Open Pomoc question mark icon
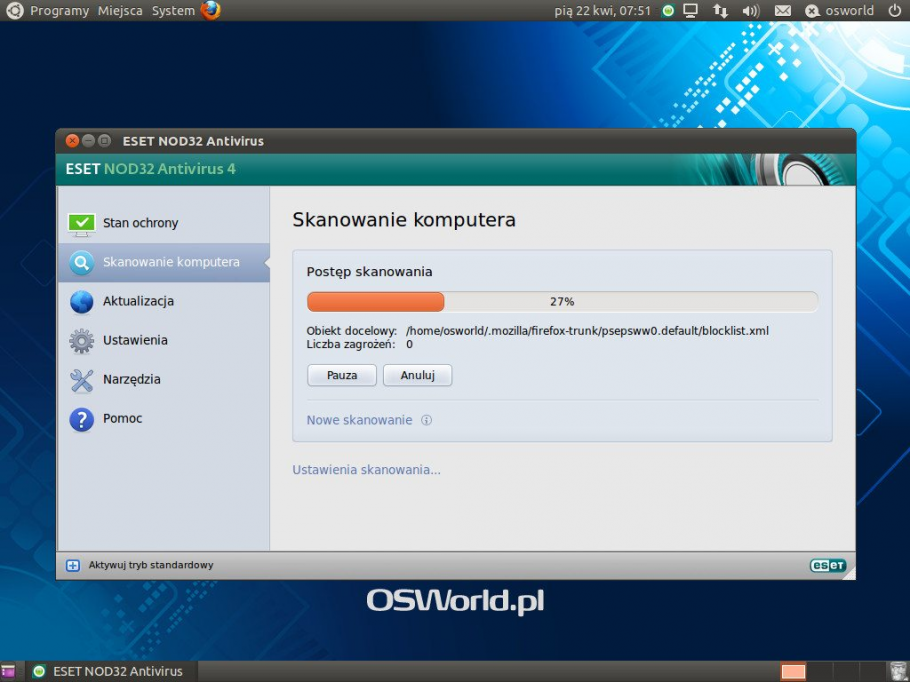 [81, 419]
